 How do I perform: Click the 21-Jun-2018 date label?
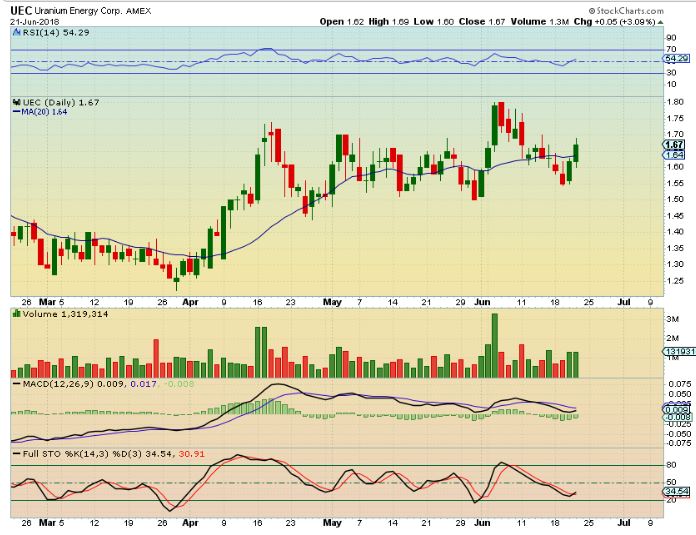35,22
